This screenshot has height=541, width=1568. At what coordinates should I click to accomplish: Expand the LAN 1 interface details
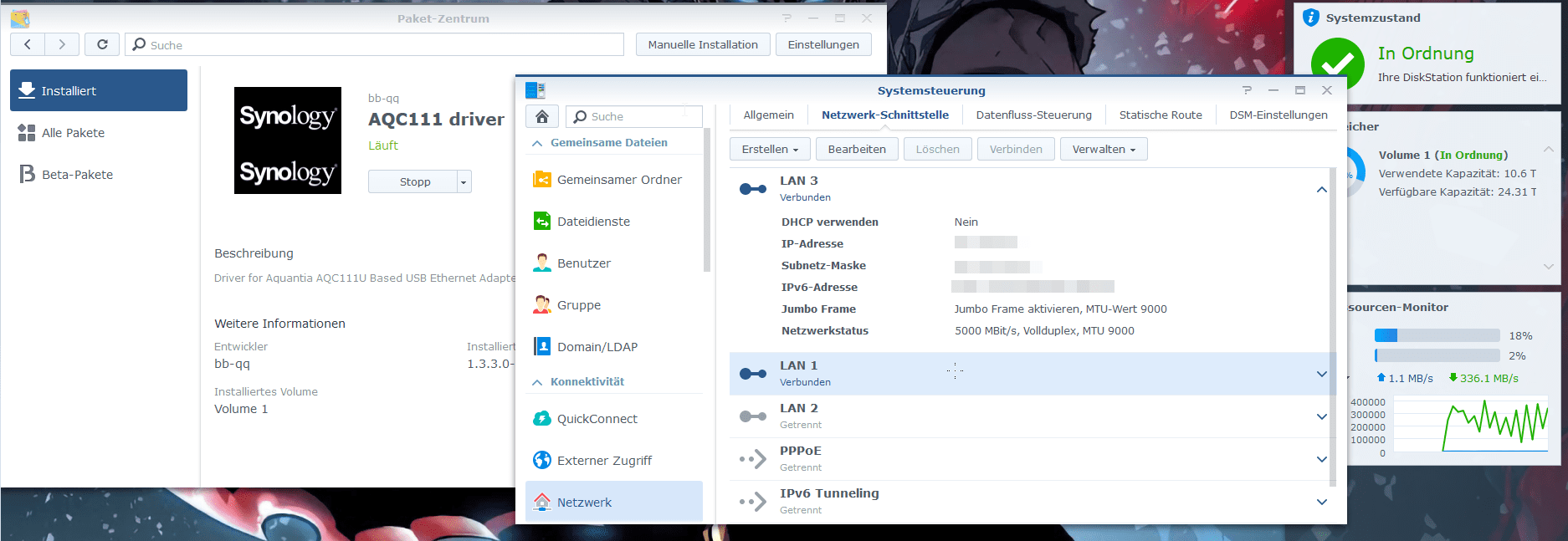click(x=1322, y=374)
